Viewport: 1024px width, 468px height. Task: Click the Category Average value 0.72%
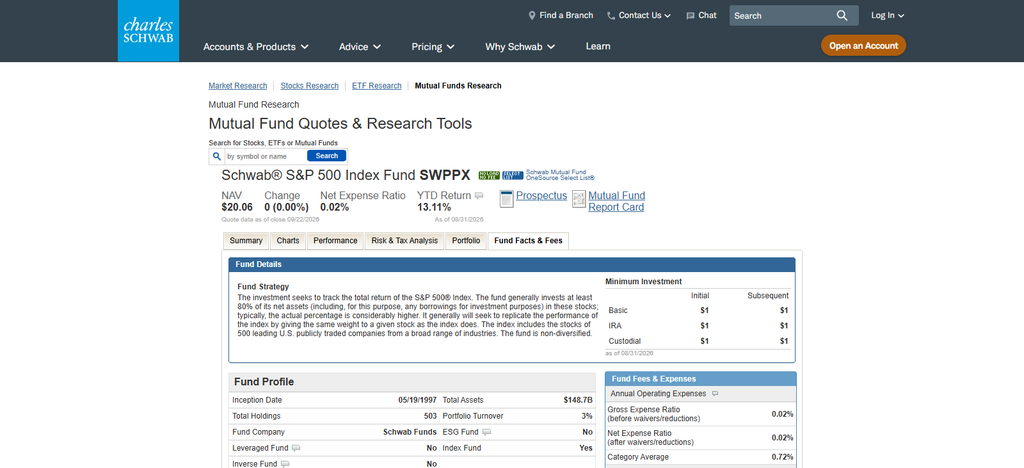[782, 458]
